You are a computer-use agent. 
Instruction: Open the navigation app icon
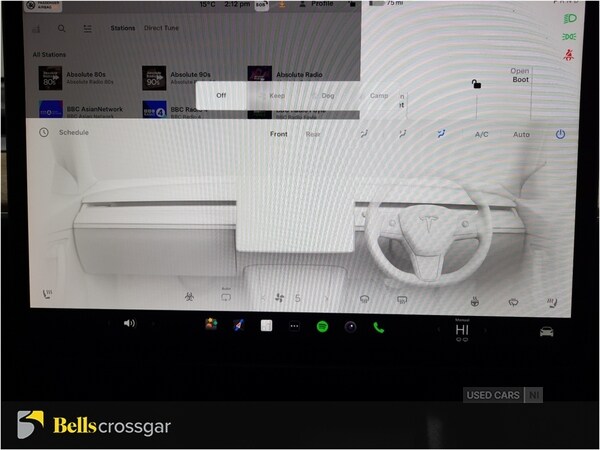coord(238,325)
